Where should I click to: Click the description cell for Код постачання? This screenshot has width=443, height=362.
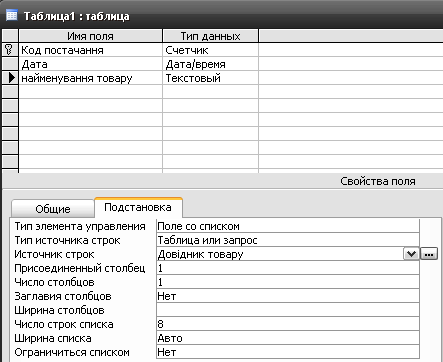tap(351, 50)
